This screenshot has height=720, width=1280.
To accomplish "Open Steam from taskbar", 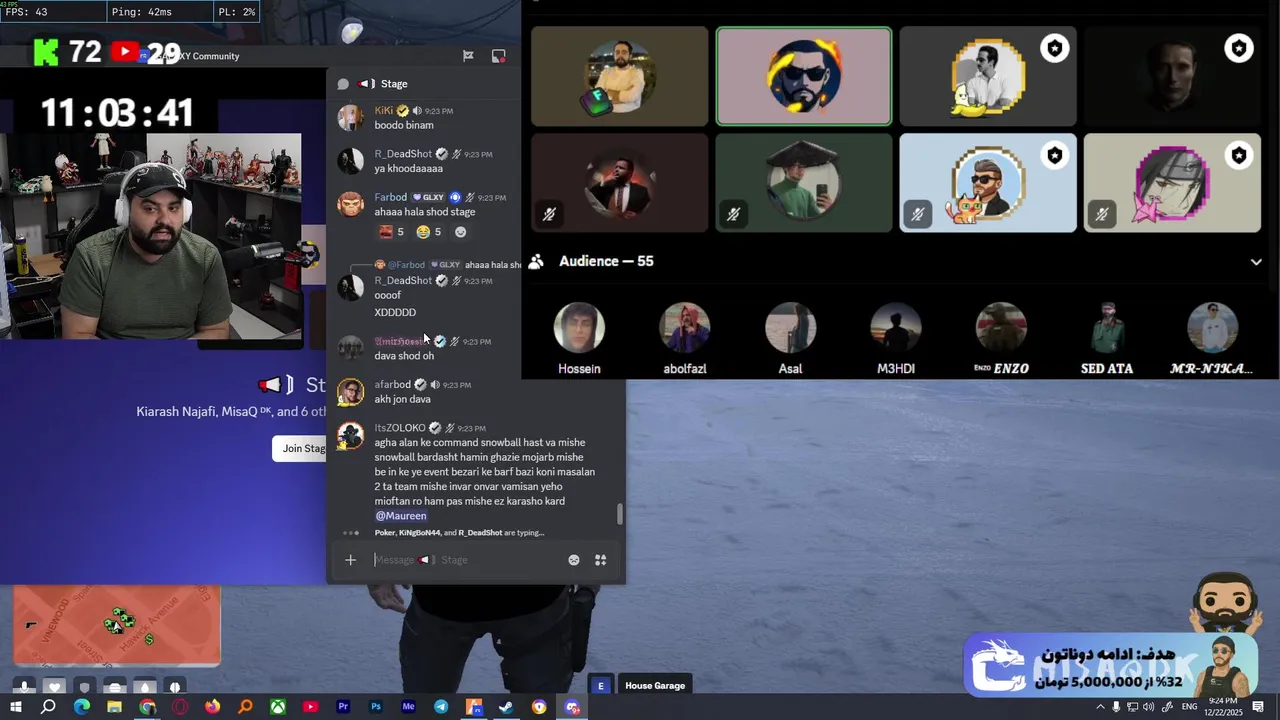I will tap(506, 707).
